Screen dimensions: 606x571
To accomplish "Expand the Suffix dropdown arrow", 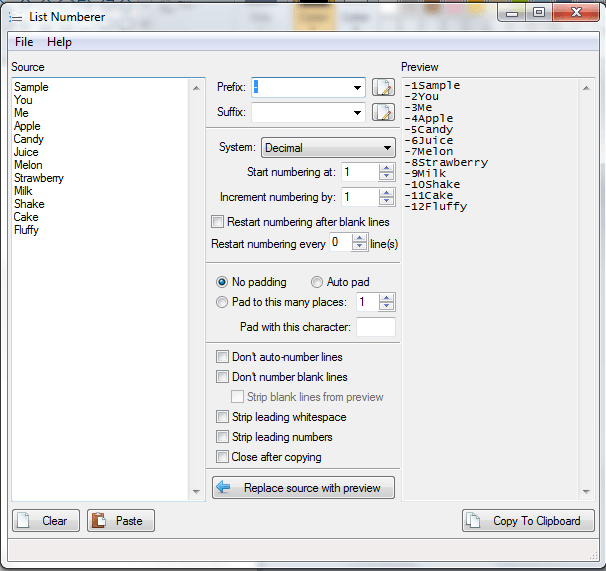I will 357,113.
